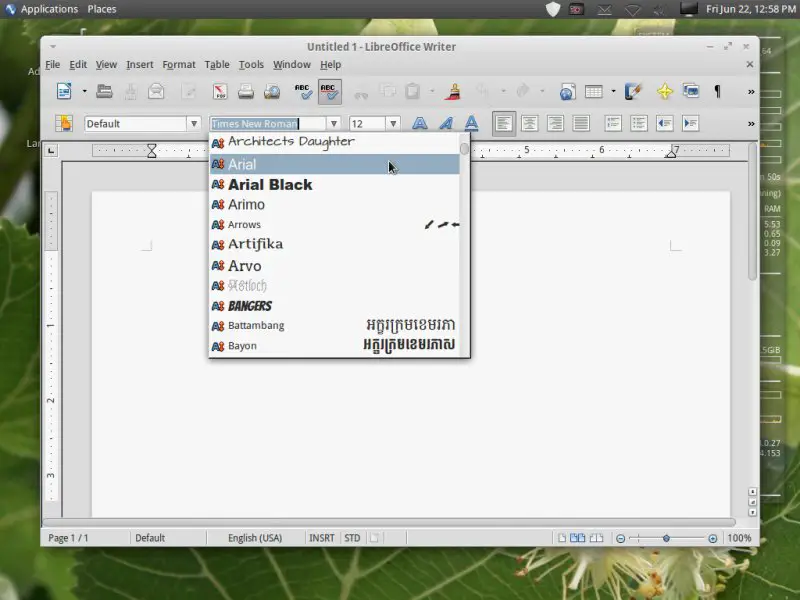Choose Arial Black font
The width and height of the screenshot is (800, 600).
coord(335,184)
